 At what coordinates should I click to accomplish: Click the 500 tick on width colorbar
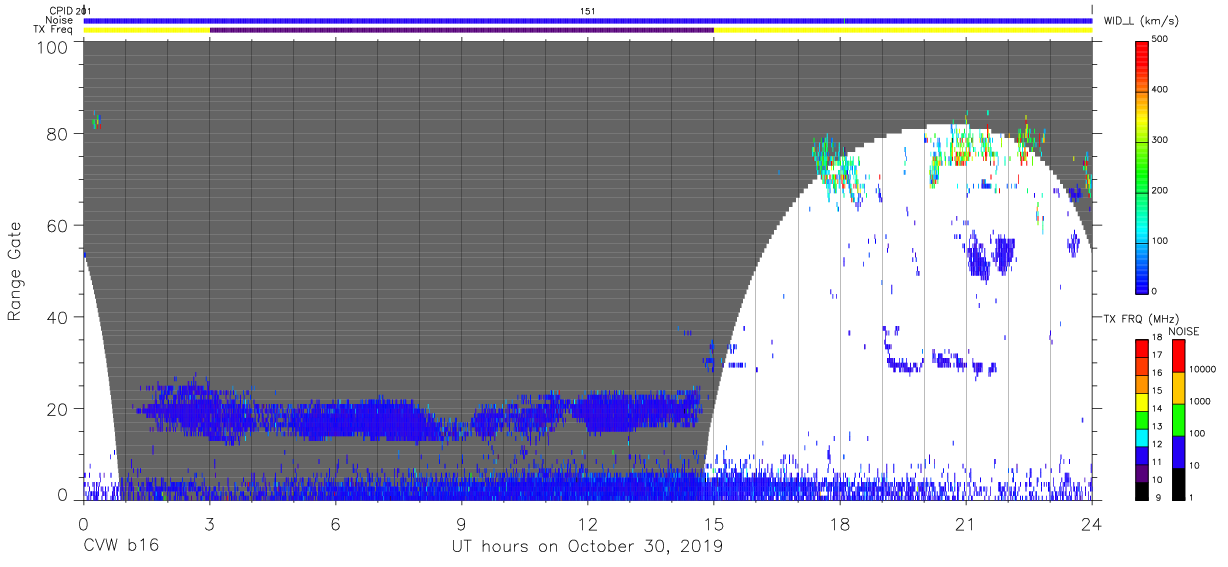(x=1161, y=39)
